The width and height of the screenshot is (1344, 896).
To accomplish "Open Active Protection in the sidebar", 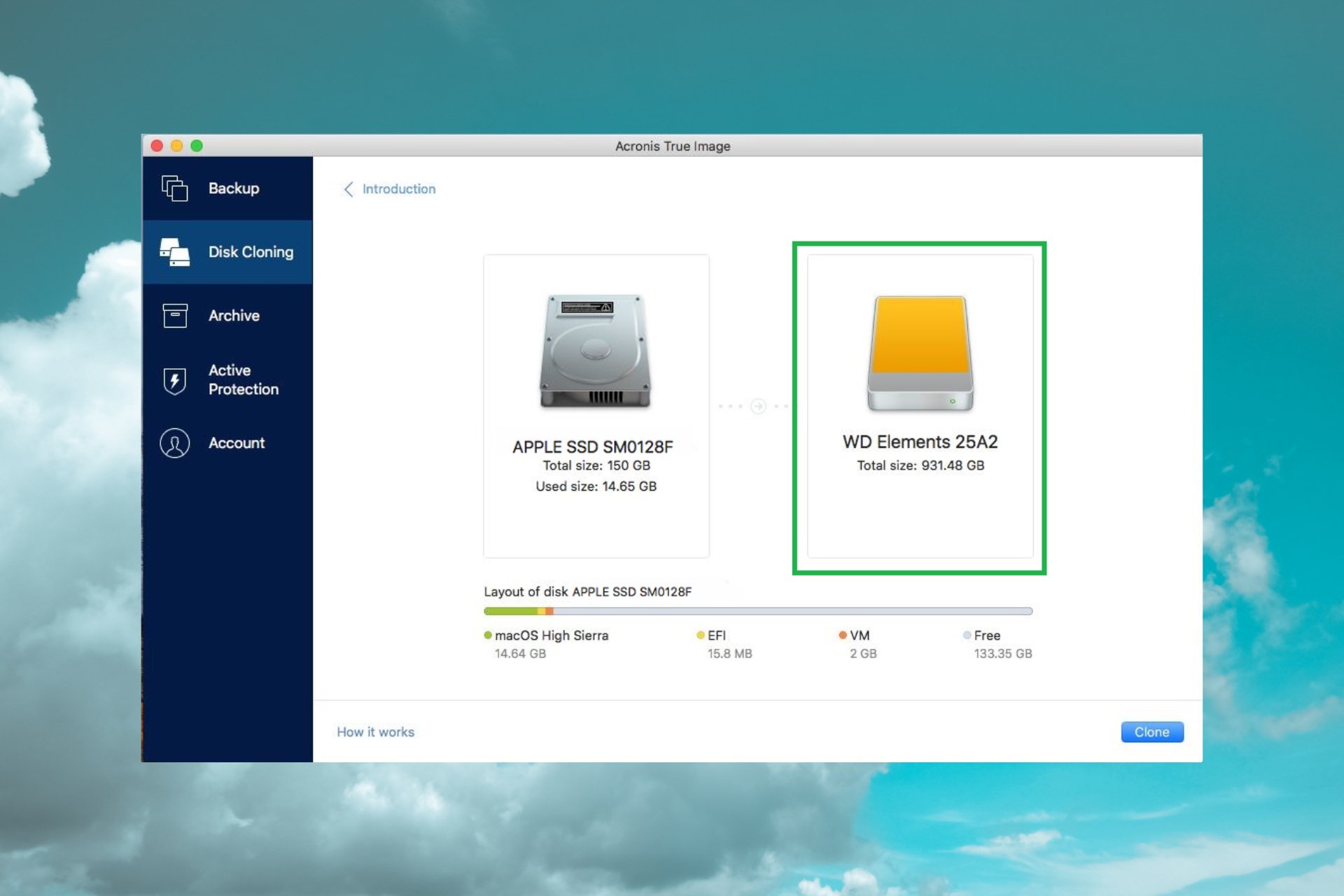I will (x=227, y=379).
